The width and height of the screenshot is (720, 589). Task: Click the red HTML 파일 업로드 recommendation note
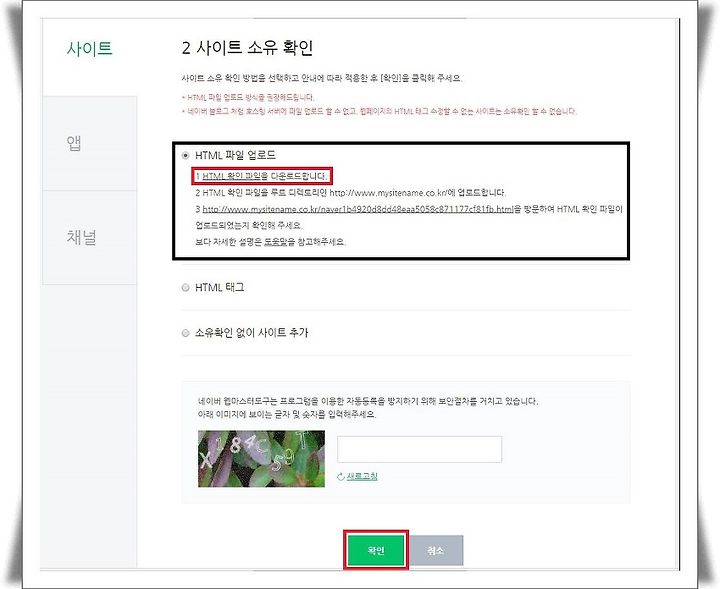coord(248,97)
